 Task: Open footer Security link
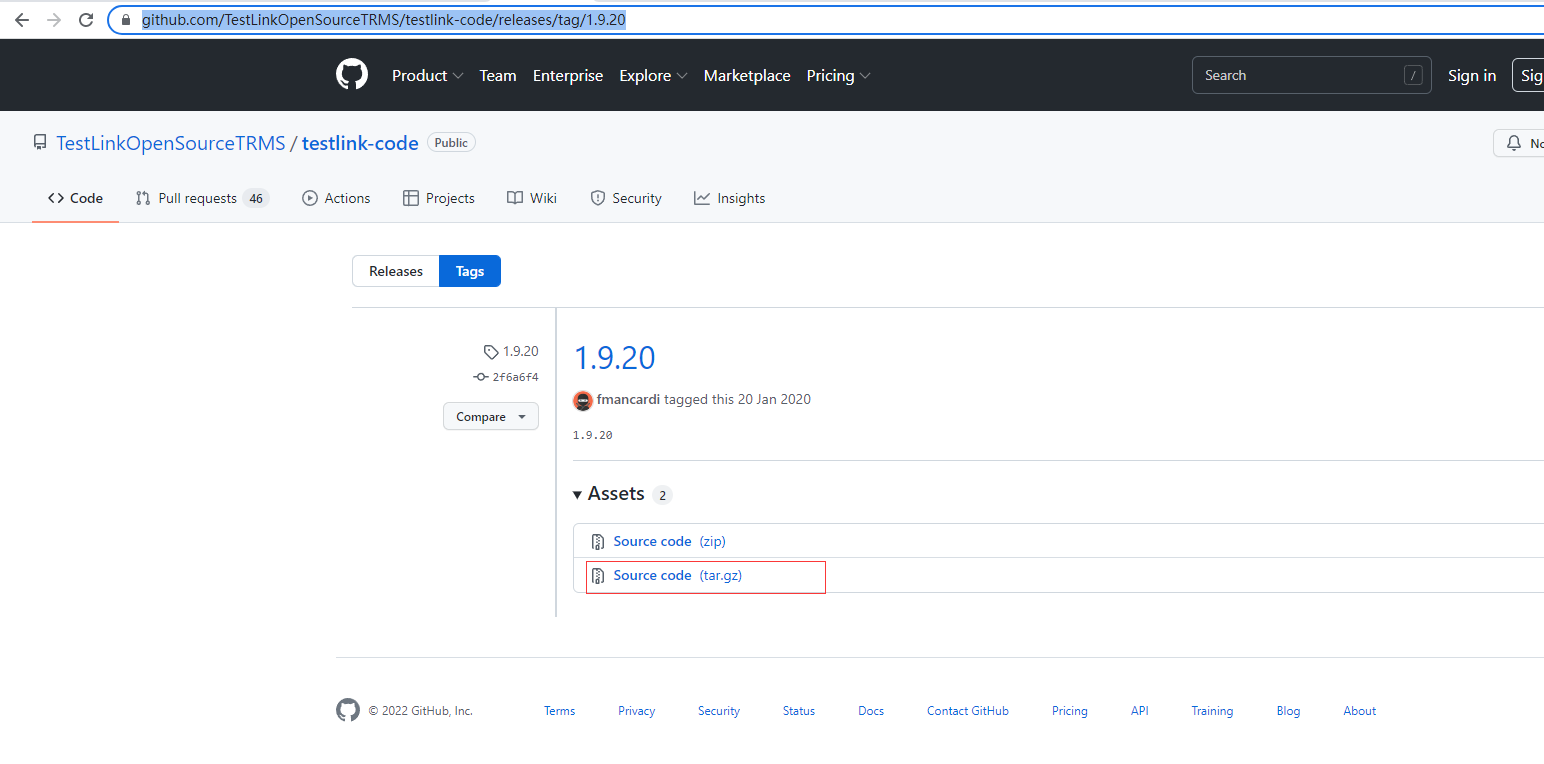pos(719,711)
